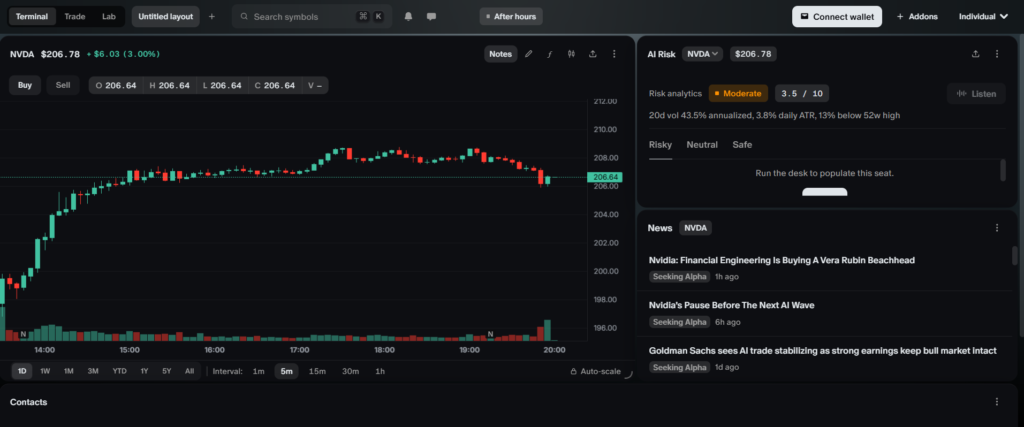Export the AI Risk panel
1024x427 pixels.
coord(976,54)
